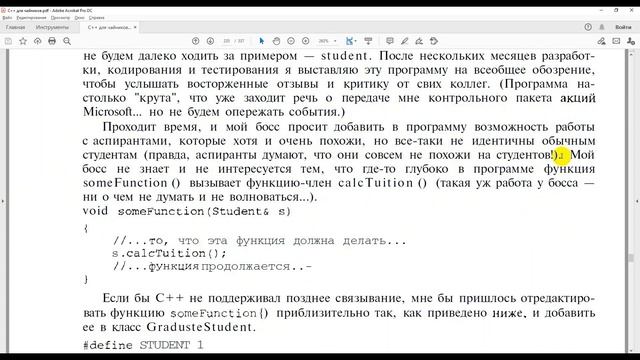Open the Окно menu
Viewport: 640px width, 360px height.
(80, 18)
